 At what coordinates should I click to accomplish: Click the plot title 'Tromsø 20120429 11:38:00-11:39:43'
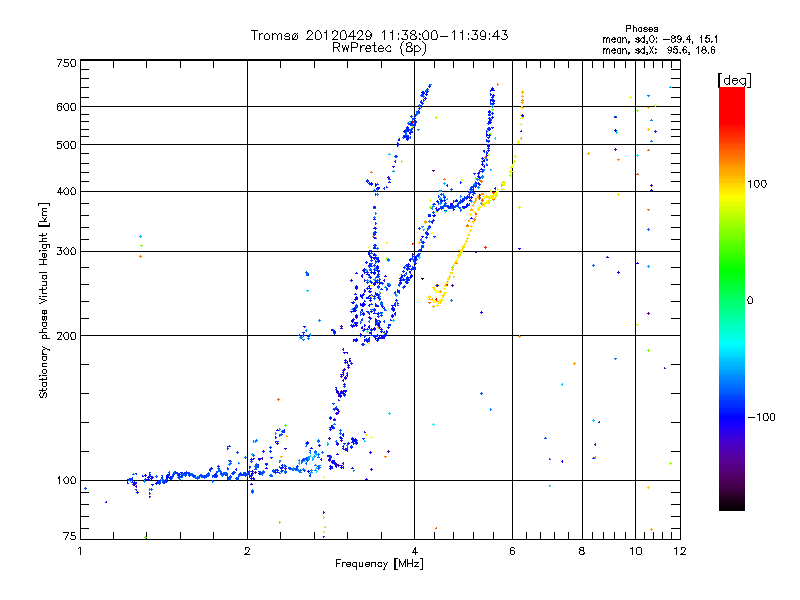coord(379,35)
